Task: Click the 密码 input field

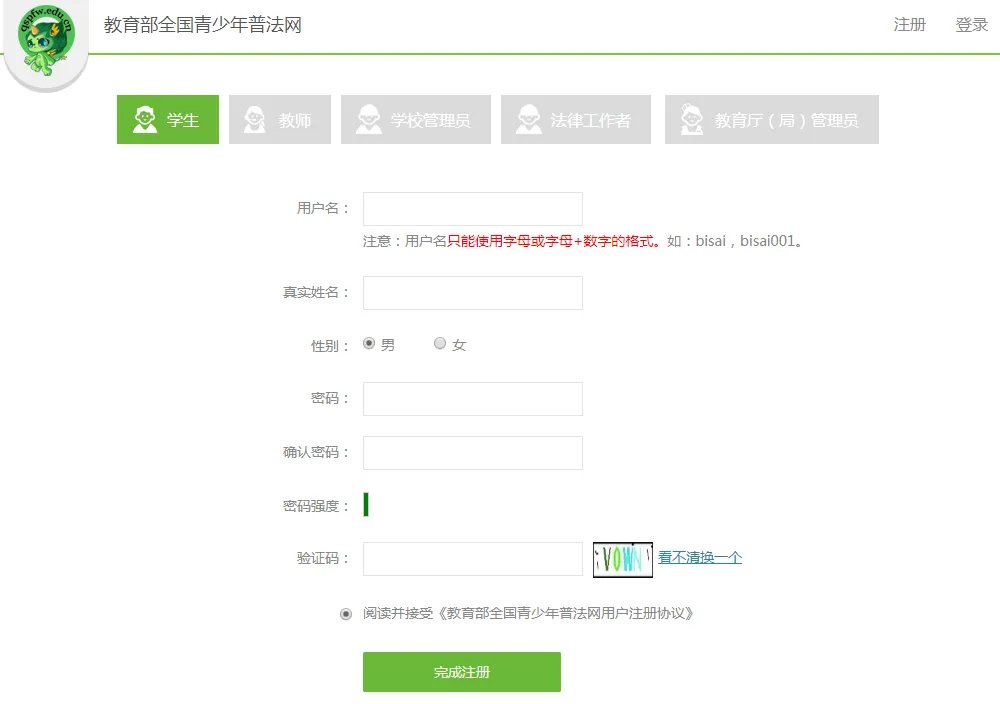Action: click(x=472, y=398)
